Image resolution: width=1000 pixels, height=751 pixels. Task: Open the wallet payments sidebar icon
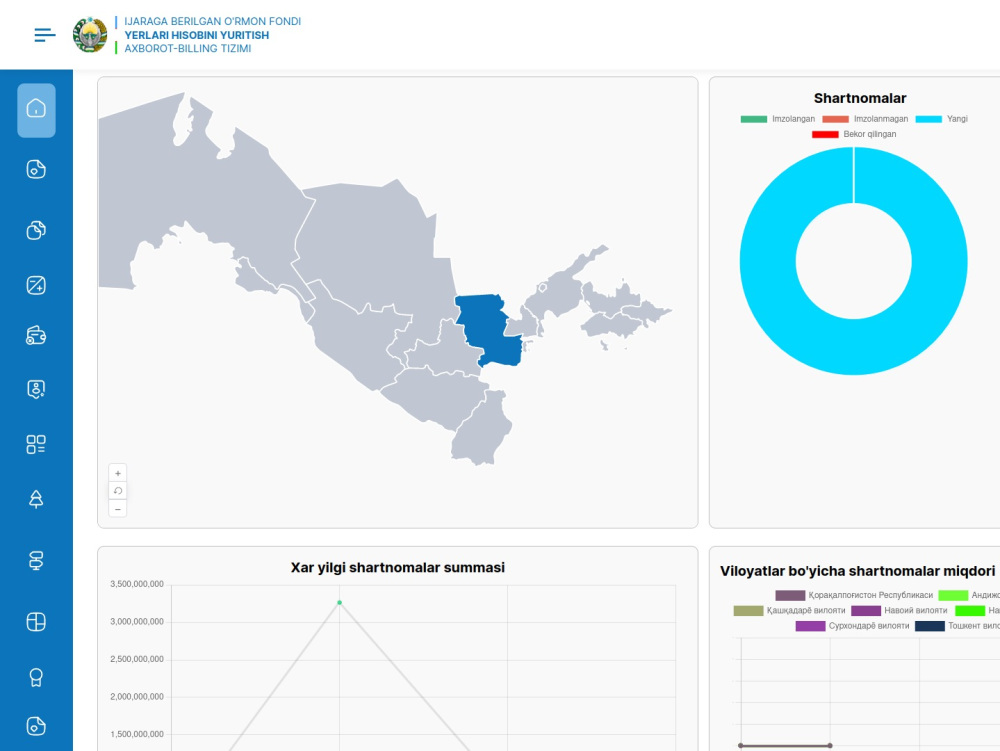pos(36,336)
